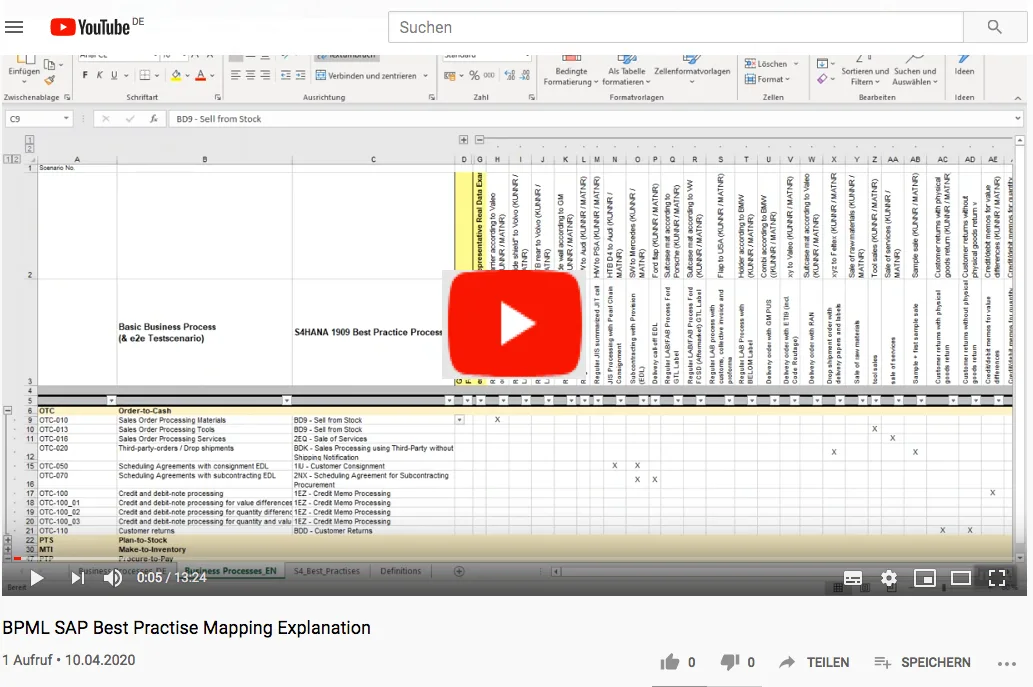This screenshot has height=687, width=1033.
Task: Click the Underline U button in Excel ribbon
Action: point(114,75)
